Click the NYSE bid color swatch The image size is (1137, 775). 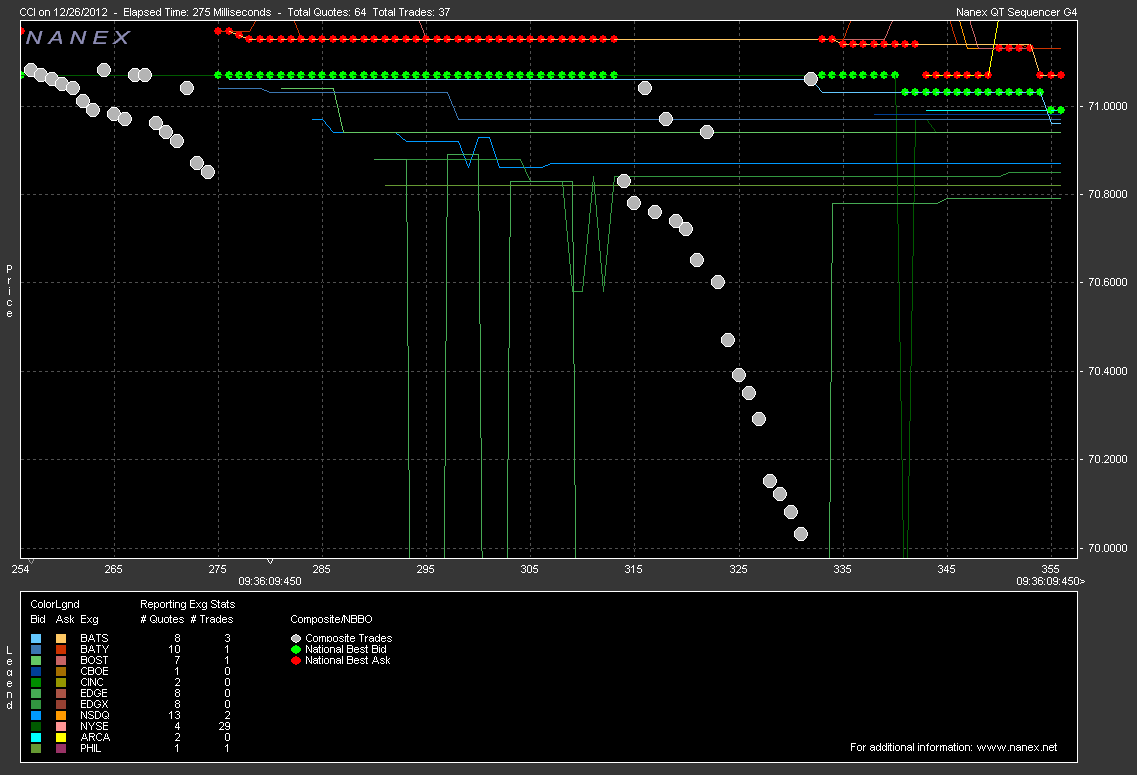[x=36, y=726]
